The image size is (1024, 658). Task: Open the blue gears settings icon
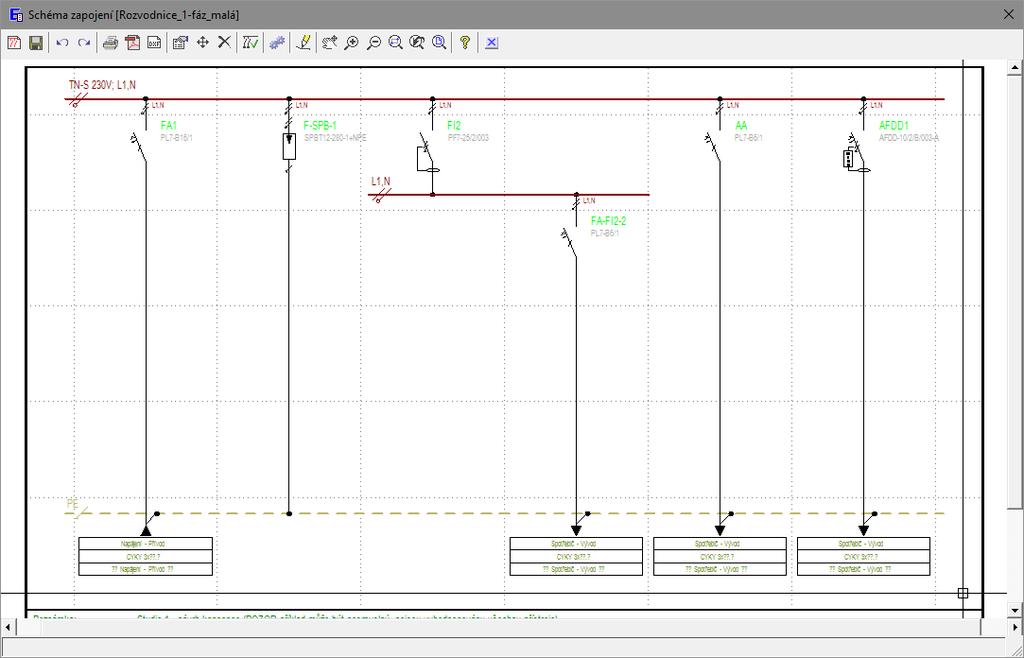[278, 42]
